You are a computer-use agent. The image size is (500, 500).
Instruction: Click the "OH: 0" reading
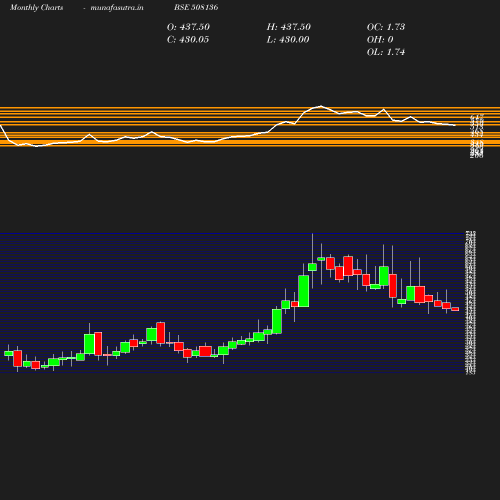[x=380, y=40]
